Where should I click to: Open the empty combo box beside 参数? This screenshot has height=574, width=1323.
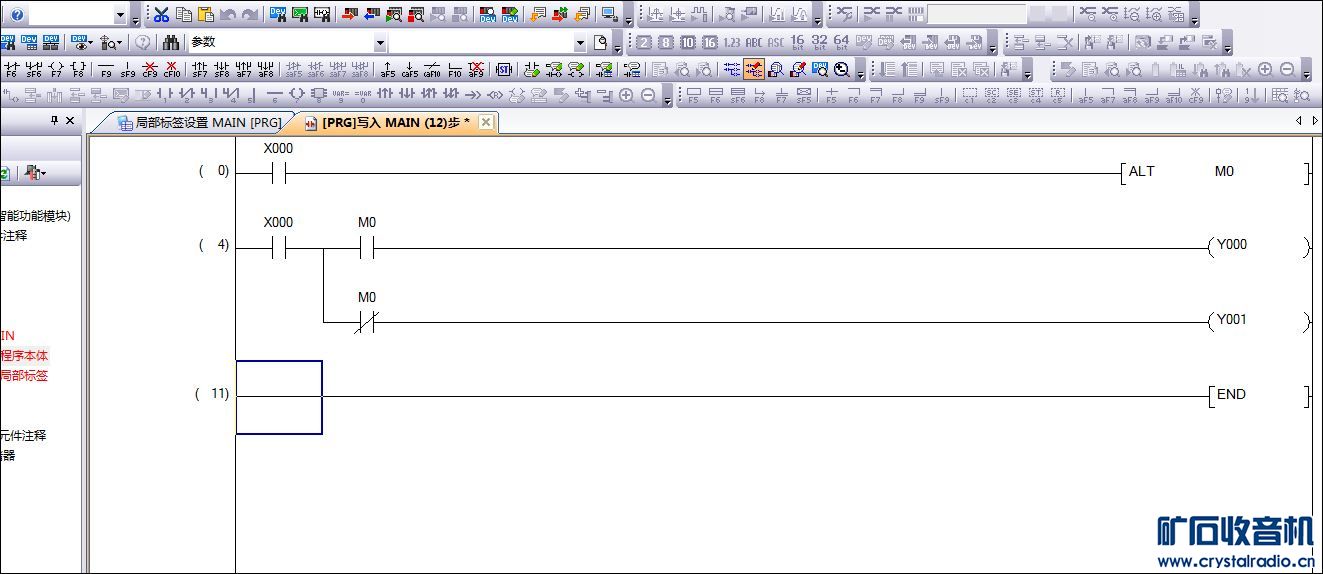[x=580, y=43]
